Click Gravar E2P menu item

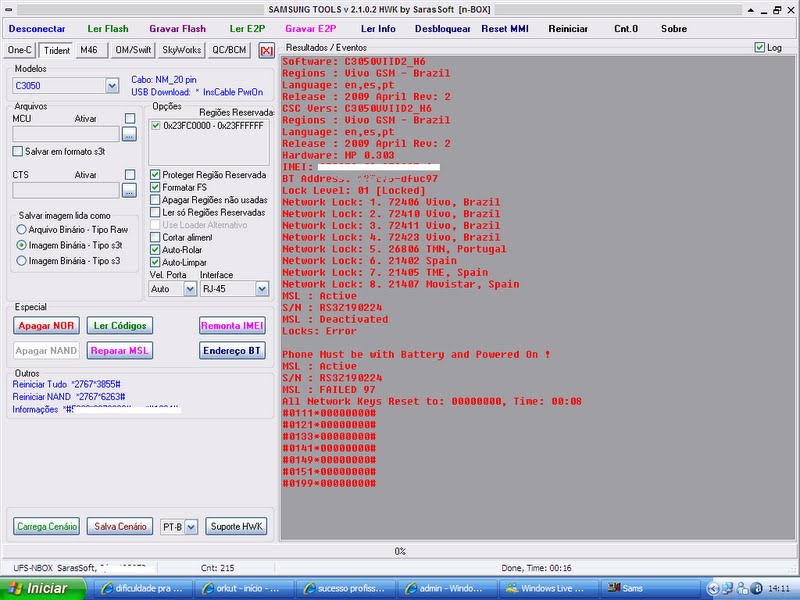tap(310, 29)
